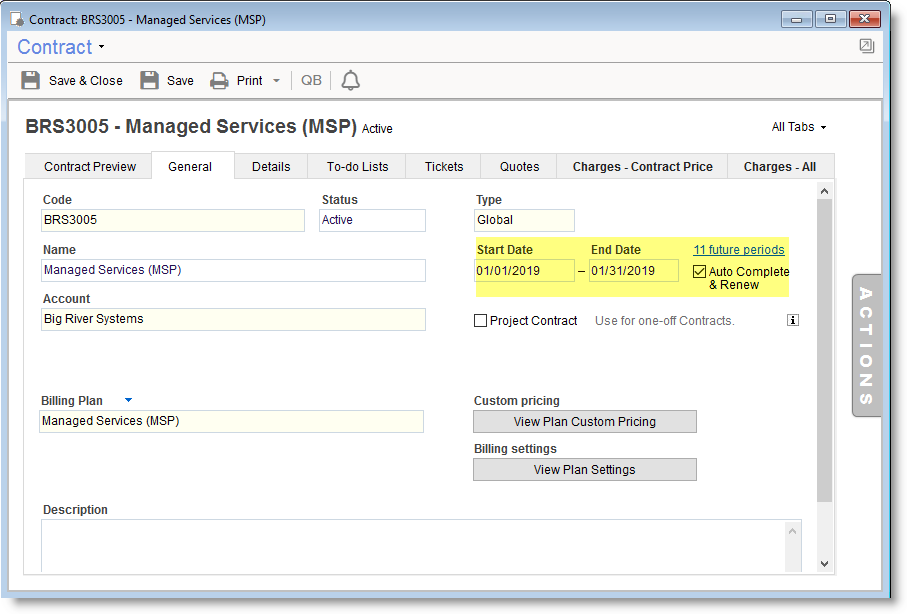
Task: Click the contract window title bar icon
Action: [17, 19]
